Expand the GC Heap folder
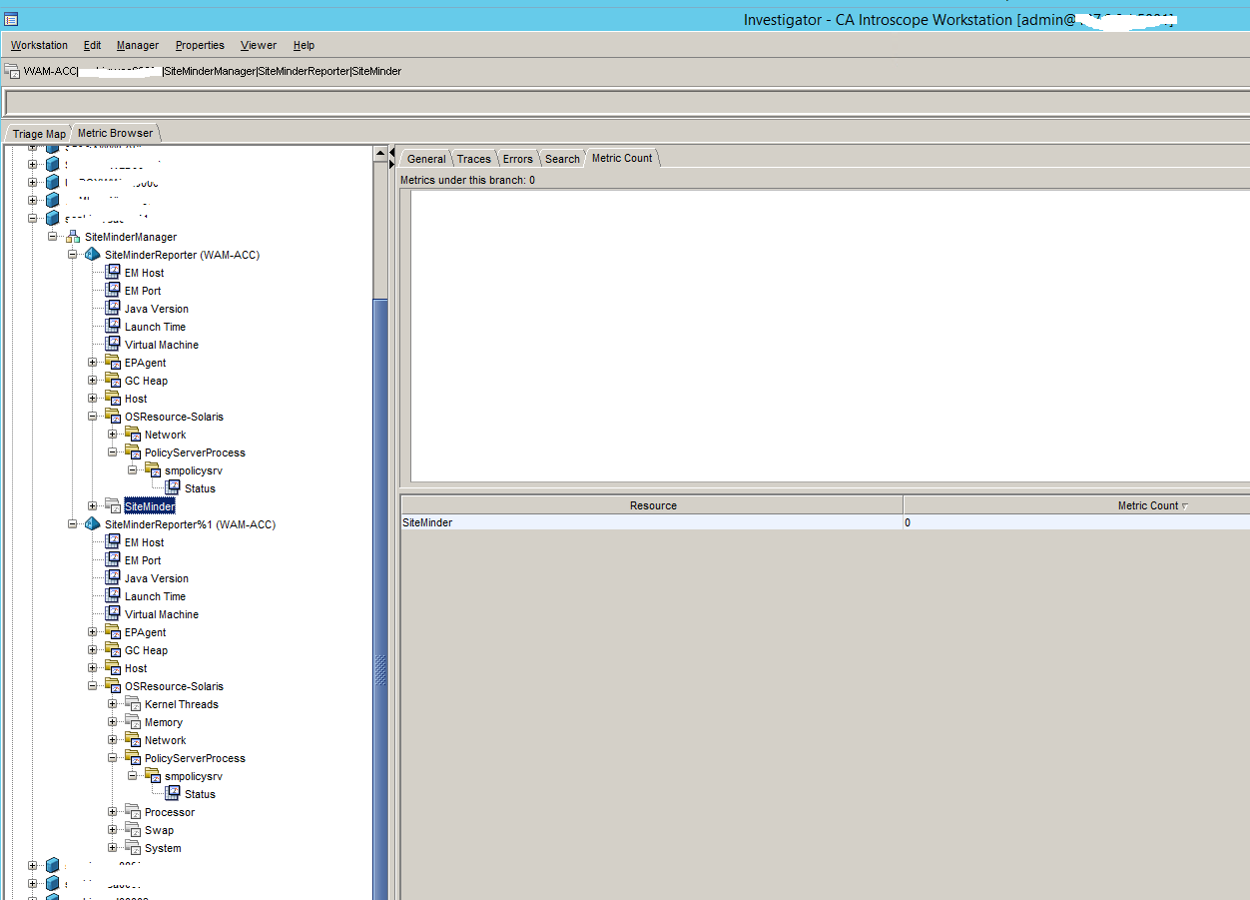Screen dimensions: 1250x900 coord(91,380)
